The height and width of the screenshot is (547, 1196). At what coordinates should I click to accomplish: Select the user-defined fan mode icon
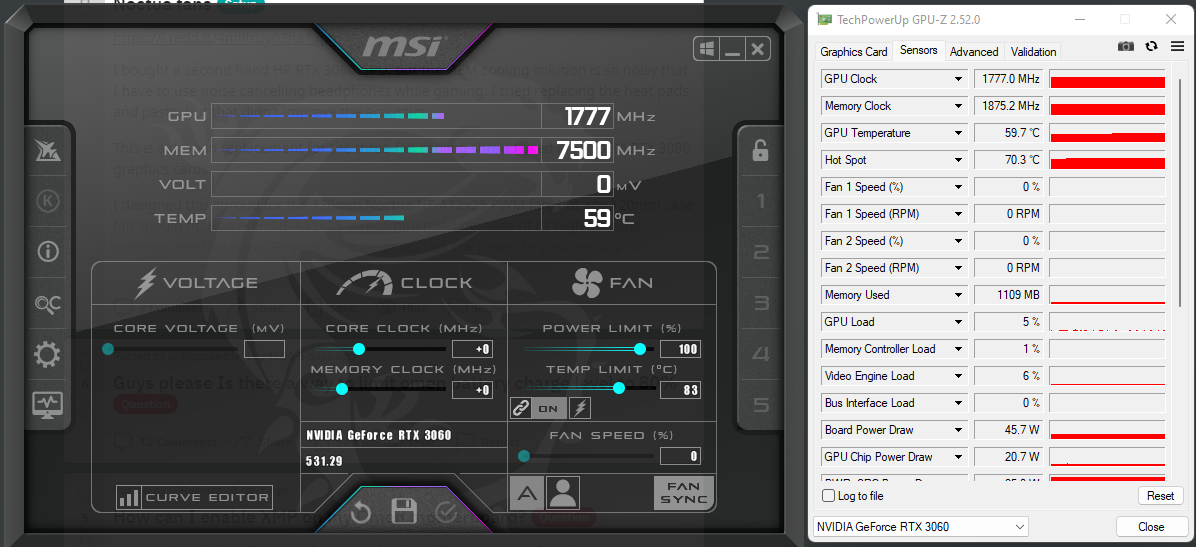563,493
